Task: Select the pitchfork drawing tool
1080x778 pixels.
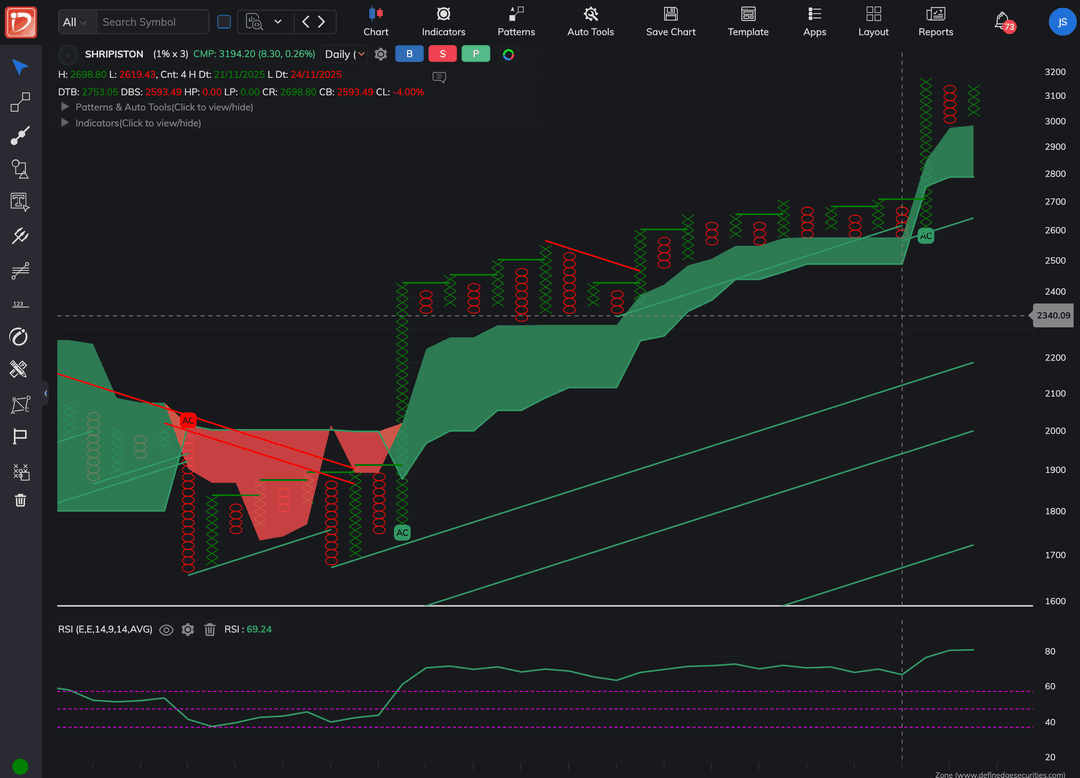Action: click(20, 236)
